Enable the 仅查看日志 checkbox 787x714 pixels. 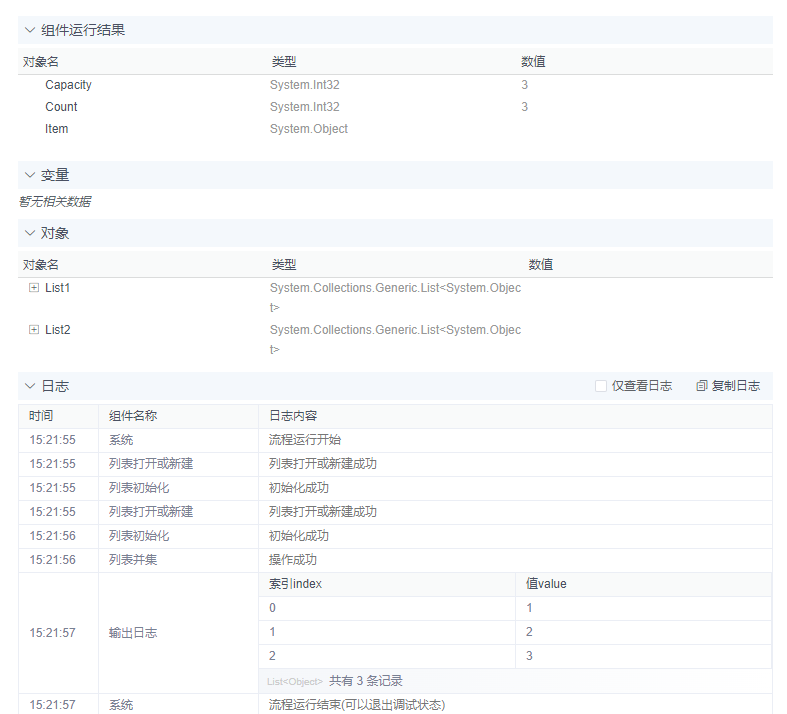(601, 386)
